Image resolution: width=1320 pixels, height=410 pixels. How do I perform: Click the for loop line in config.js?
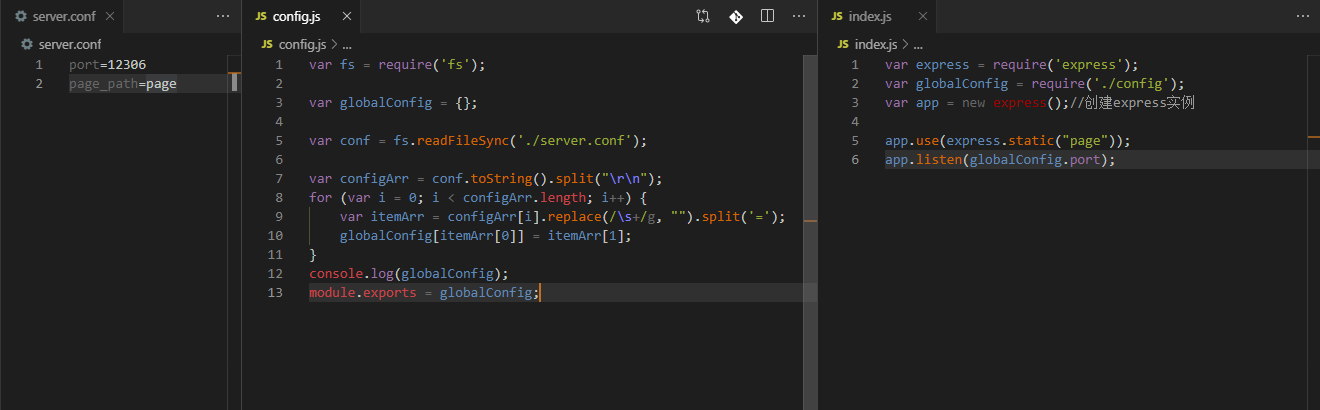coord(478,198)
